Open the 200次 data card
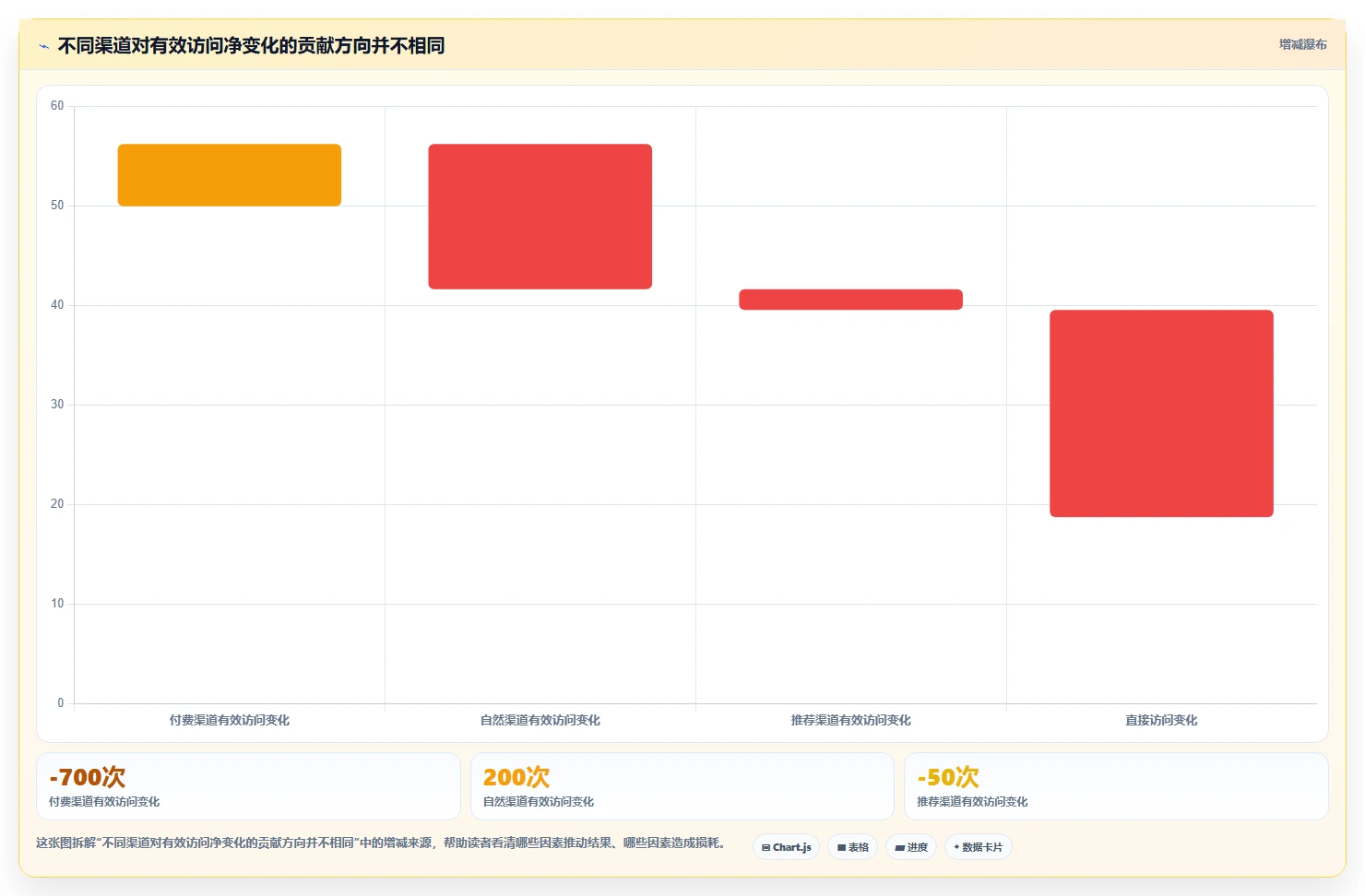The image size is (1365, 896). click(x=682, y=786)
